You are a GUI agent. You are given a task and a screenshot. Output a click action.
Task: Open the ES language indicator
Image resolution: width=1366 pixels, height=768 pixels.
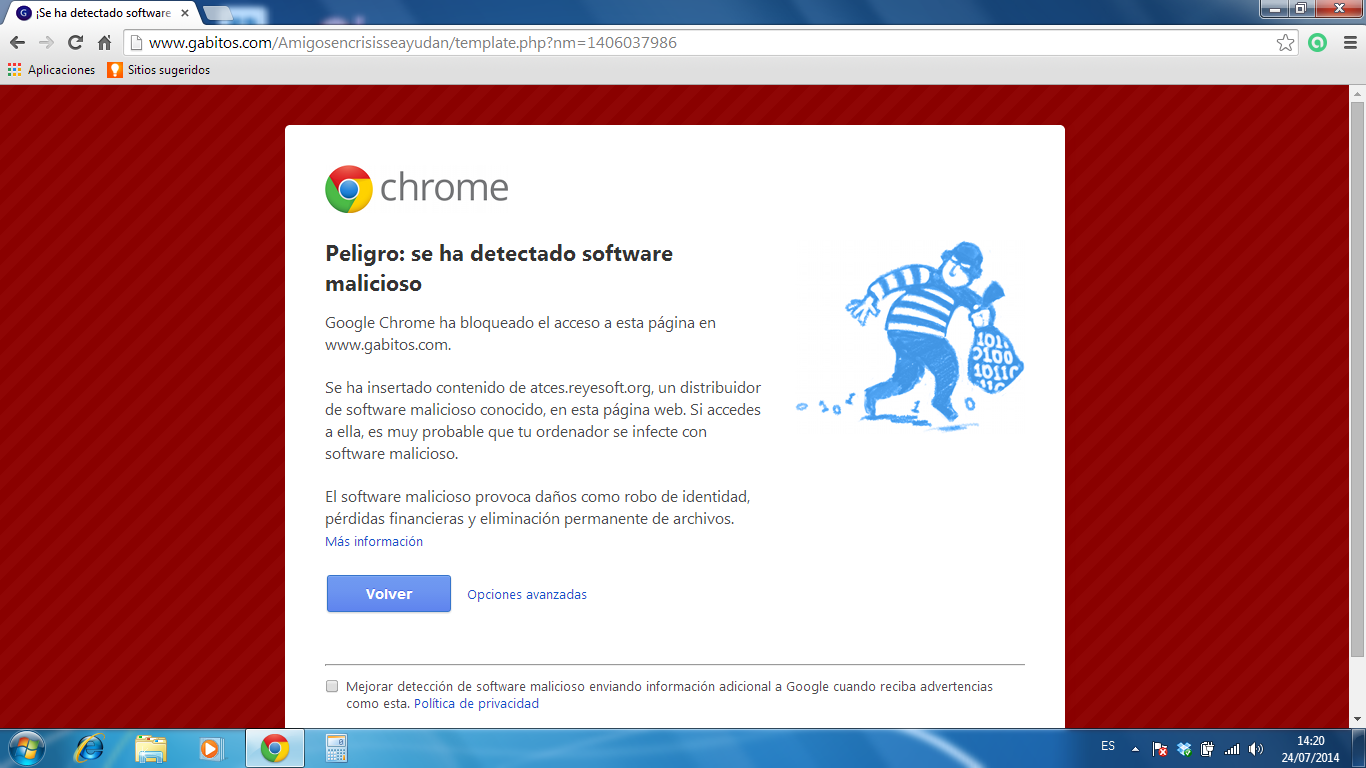(1108, 746)
